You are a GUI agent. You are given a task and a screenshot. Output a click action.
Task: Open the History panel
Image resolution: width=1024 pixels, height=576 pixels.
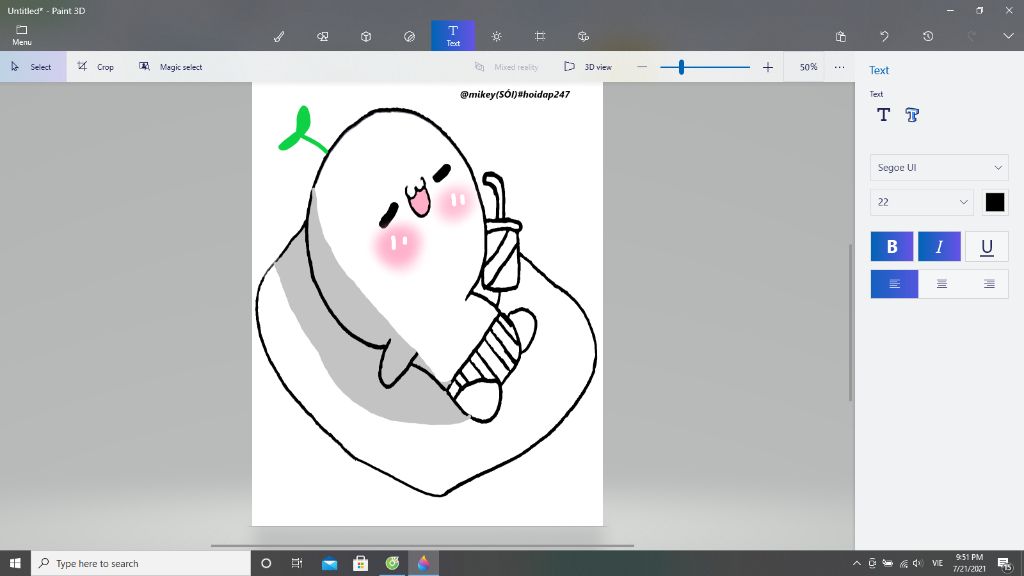click(x=928, y=36)
